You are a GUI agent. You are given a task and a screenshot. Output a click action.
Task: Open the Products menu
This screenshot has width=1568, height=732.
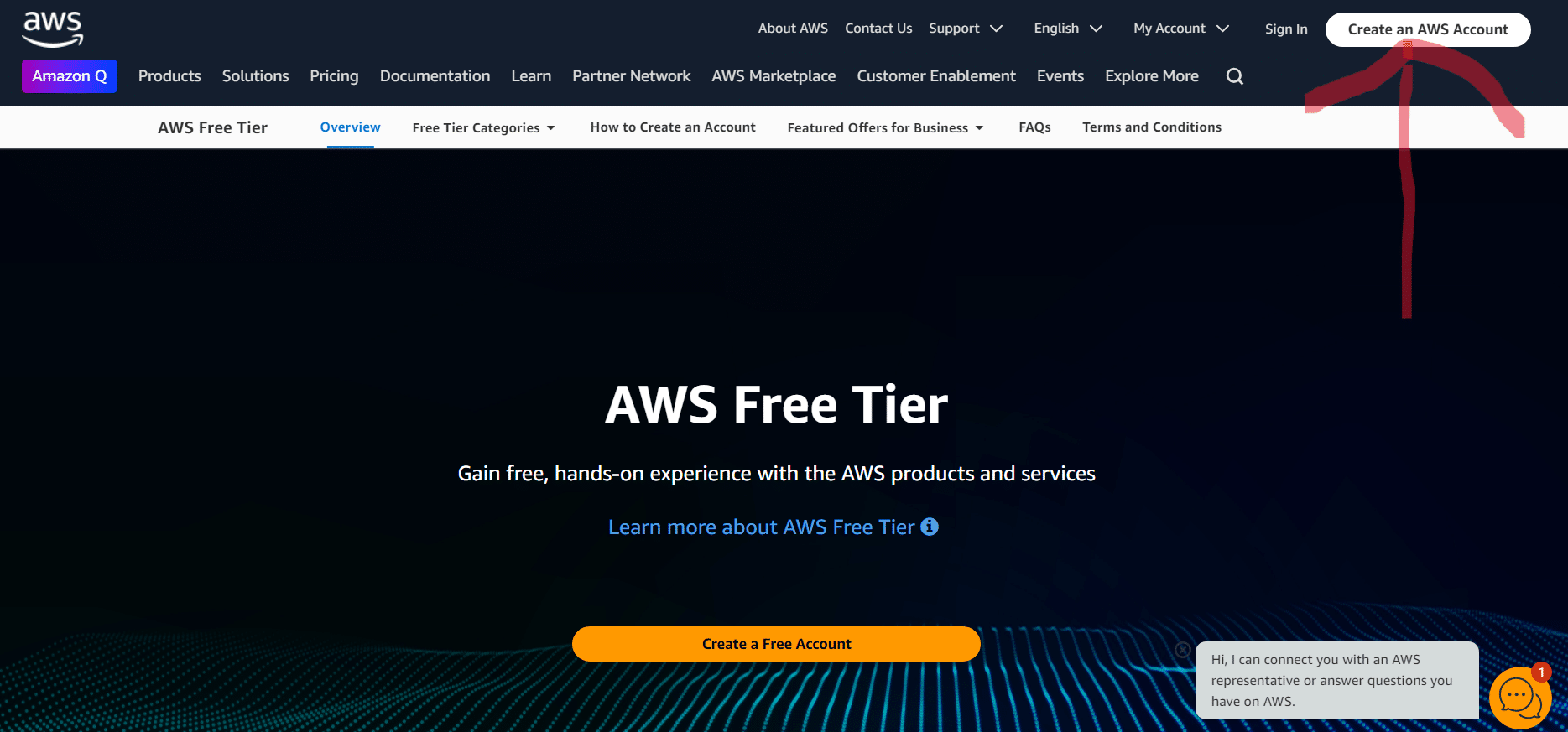click(169, 76)
